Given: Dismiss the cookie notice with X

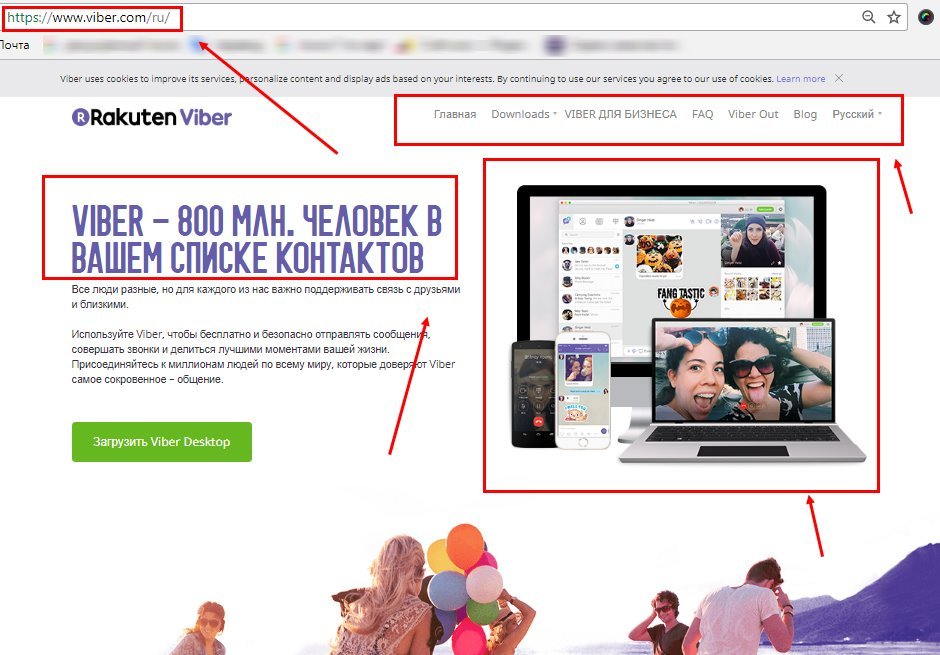Looking at the screenshot, I should click(x=839, y=79).
